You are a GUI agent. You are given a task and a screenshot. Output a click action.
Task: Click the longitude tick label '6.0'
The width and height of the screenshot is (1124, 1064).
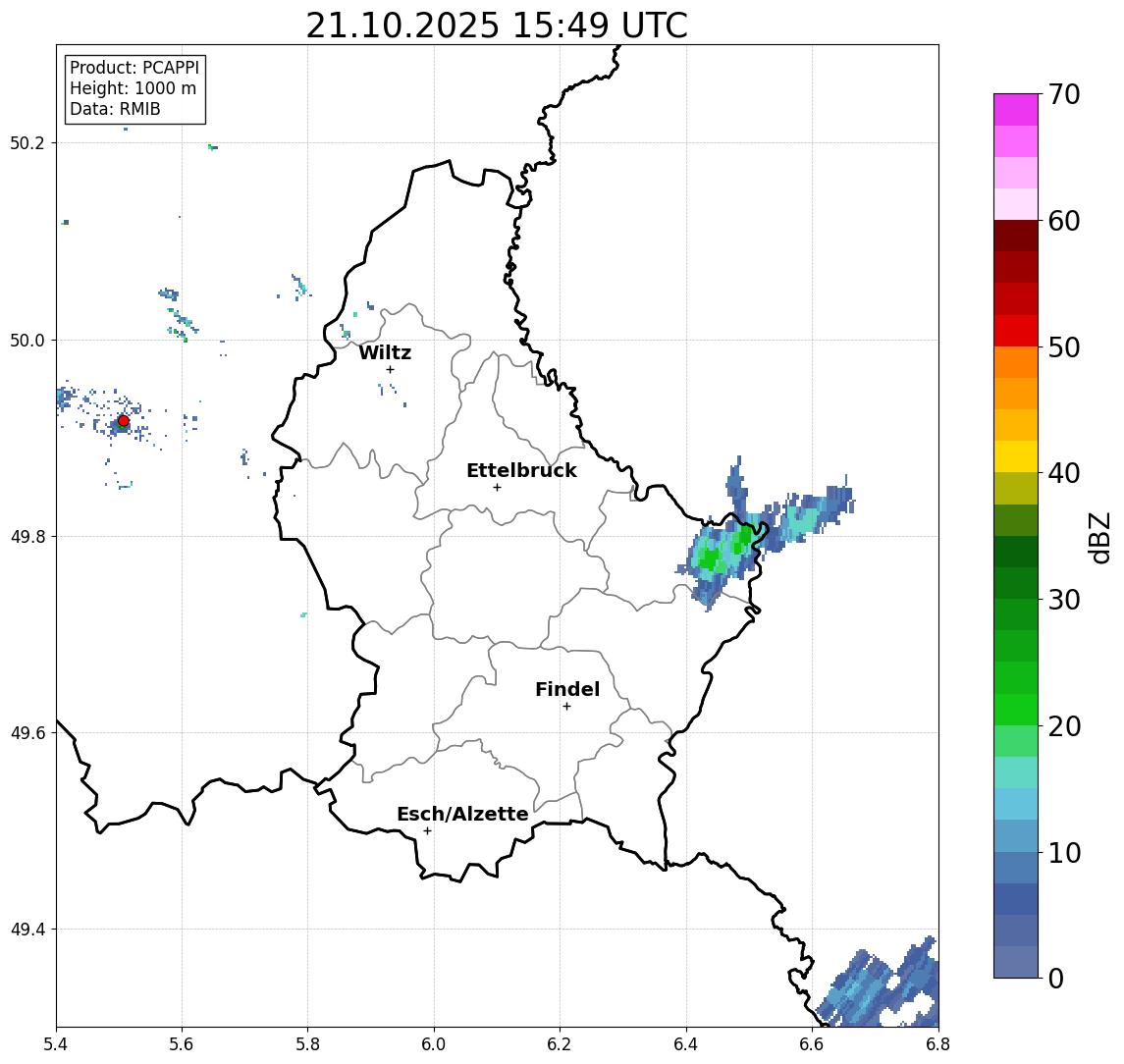(434, 1044)
